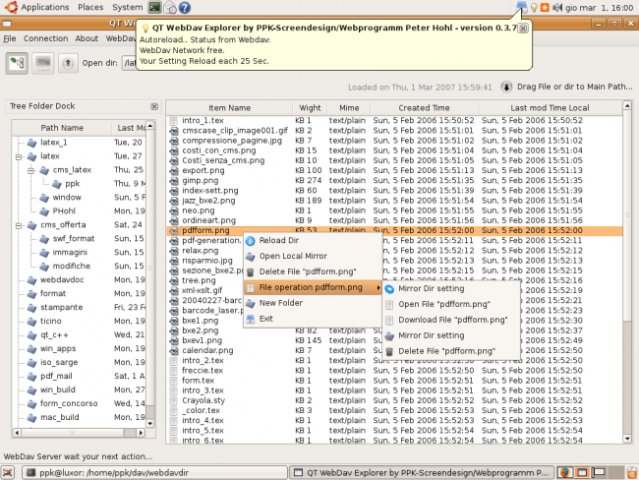Click the up-directory arrow toolbar button
This screenshot has height=480, width=639.
click(68, 63)
